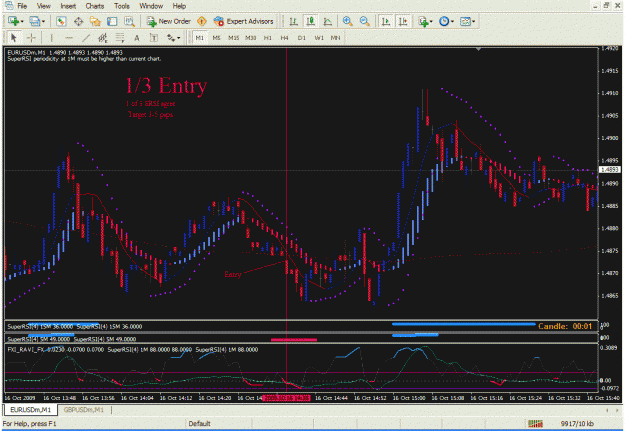Select the Crosshair tool

(31, 38)
